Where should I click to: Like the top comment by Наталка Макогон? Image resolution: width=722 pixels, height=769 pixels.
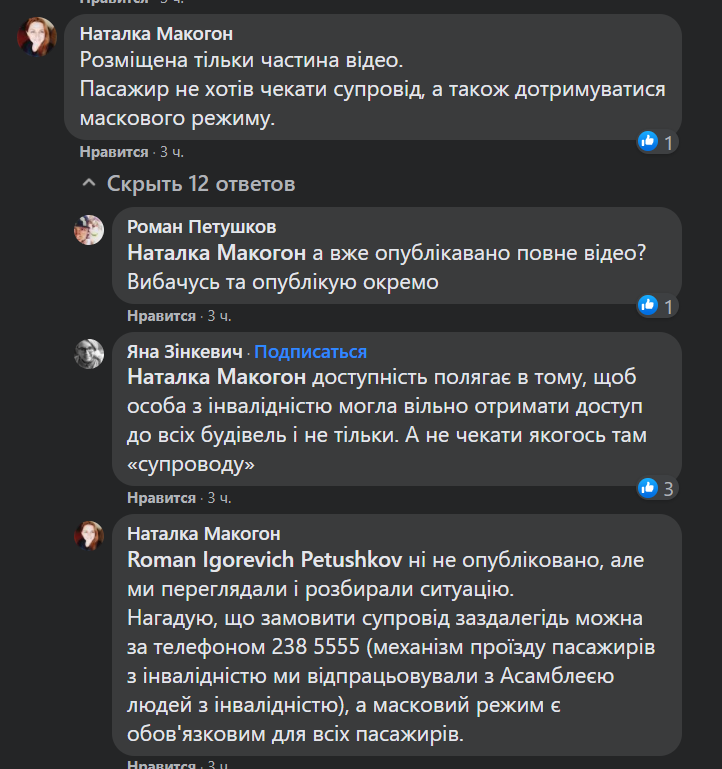click(114, 152)
